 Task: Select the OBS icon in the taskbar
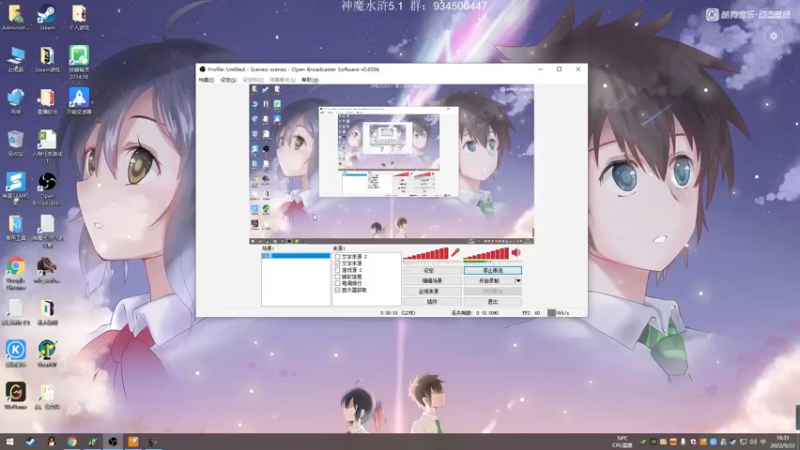[113, 442]
